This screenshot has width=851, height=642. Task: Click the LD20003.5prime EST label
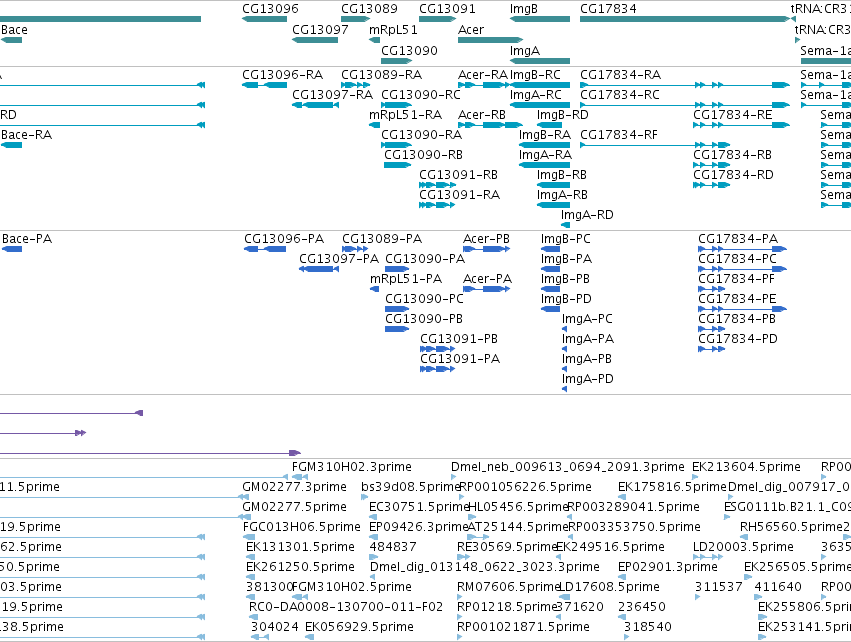click(743, 546)
